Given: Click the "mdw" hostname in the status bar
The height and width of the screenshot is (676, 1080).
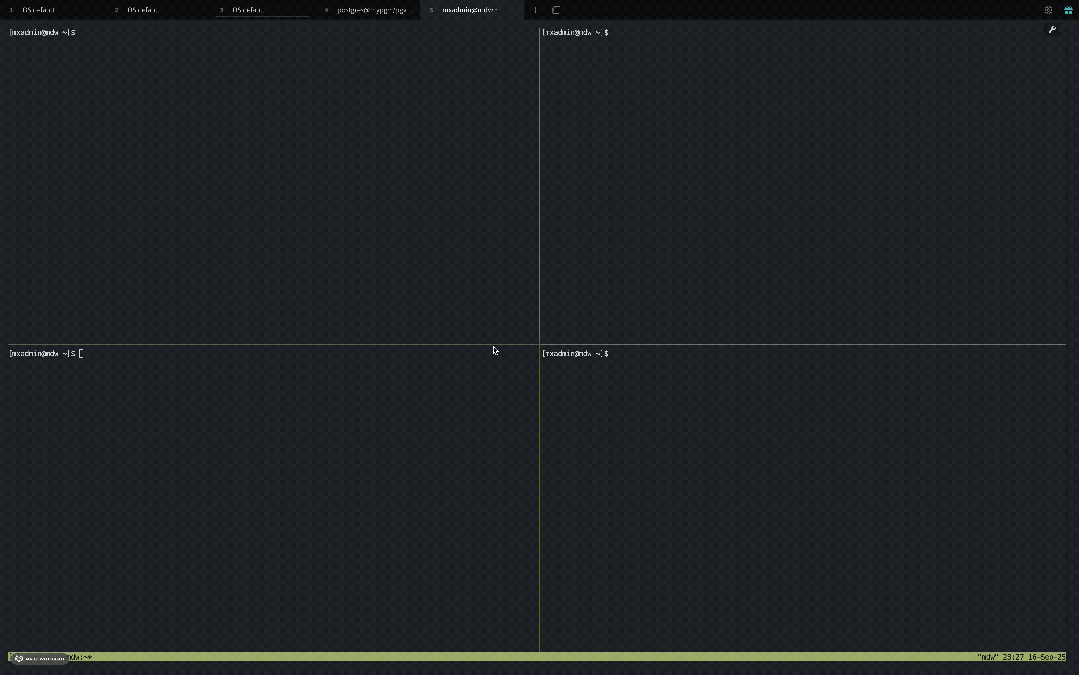Looking at the screenshot, I should tap(988, 657).
